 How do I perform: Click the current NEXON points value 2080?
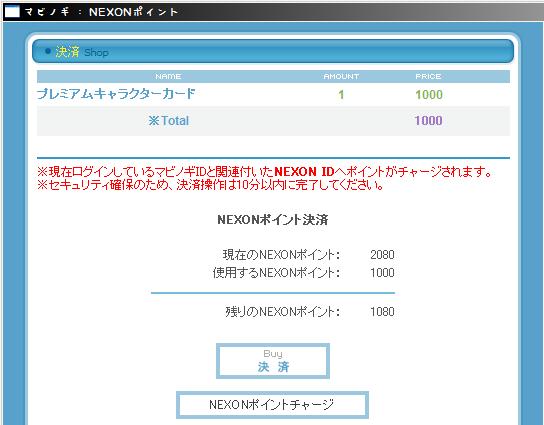[382, 255]
